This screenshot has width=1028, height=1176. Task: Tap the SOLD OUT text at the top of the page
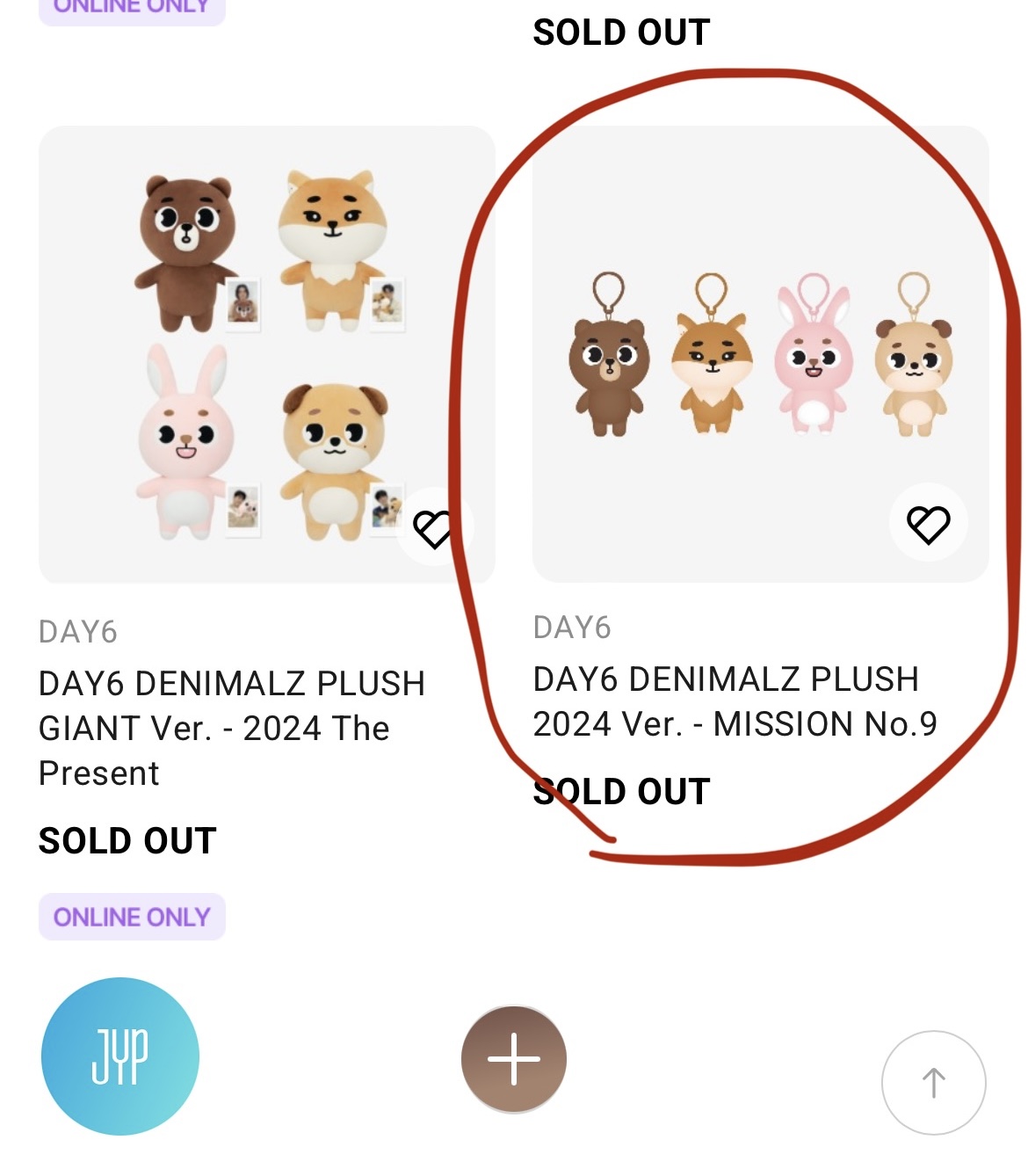coord(621,33)
